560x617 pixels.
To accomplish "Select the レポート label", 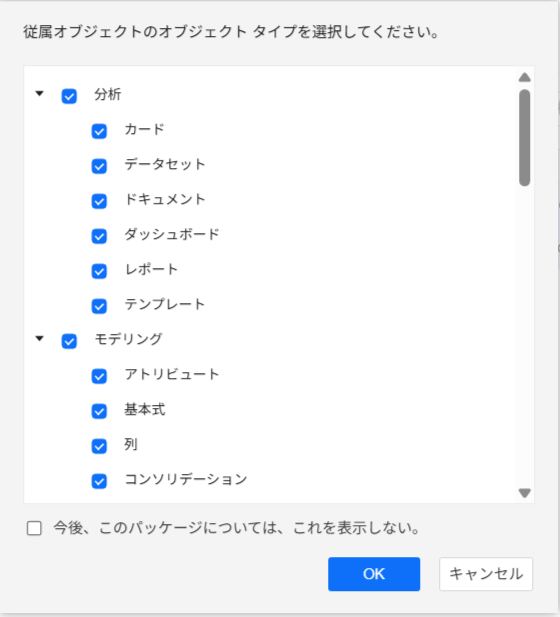I will (152, 269).
